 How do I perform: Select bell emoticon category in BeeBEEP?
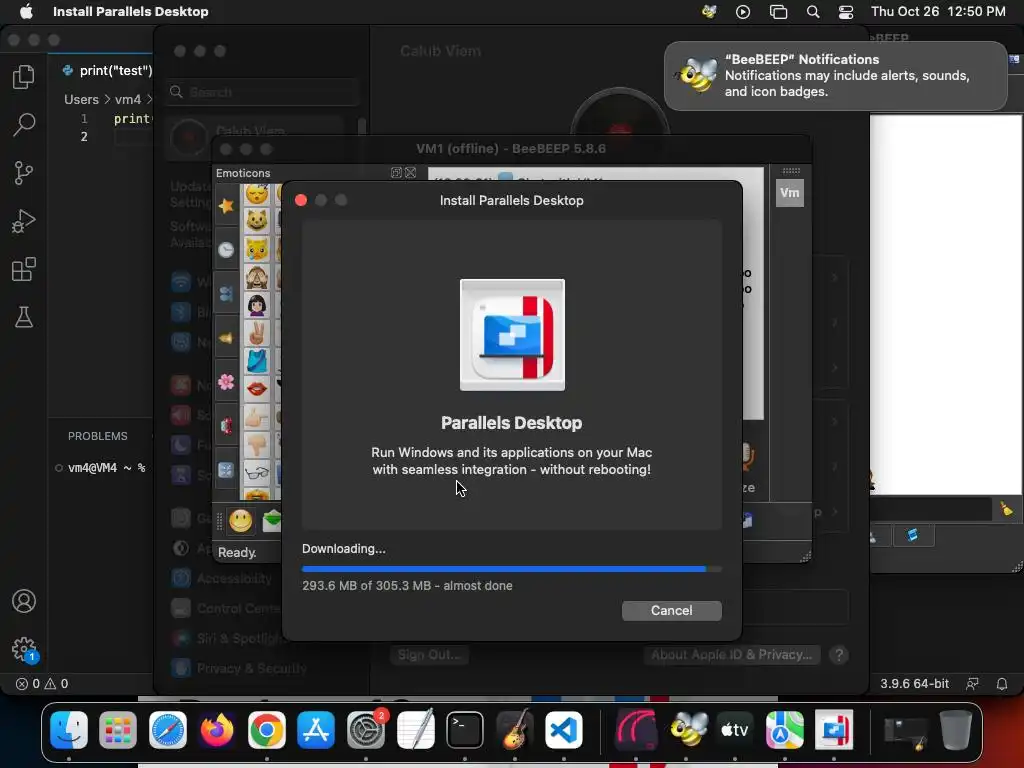[x=226, y=338]
